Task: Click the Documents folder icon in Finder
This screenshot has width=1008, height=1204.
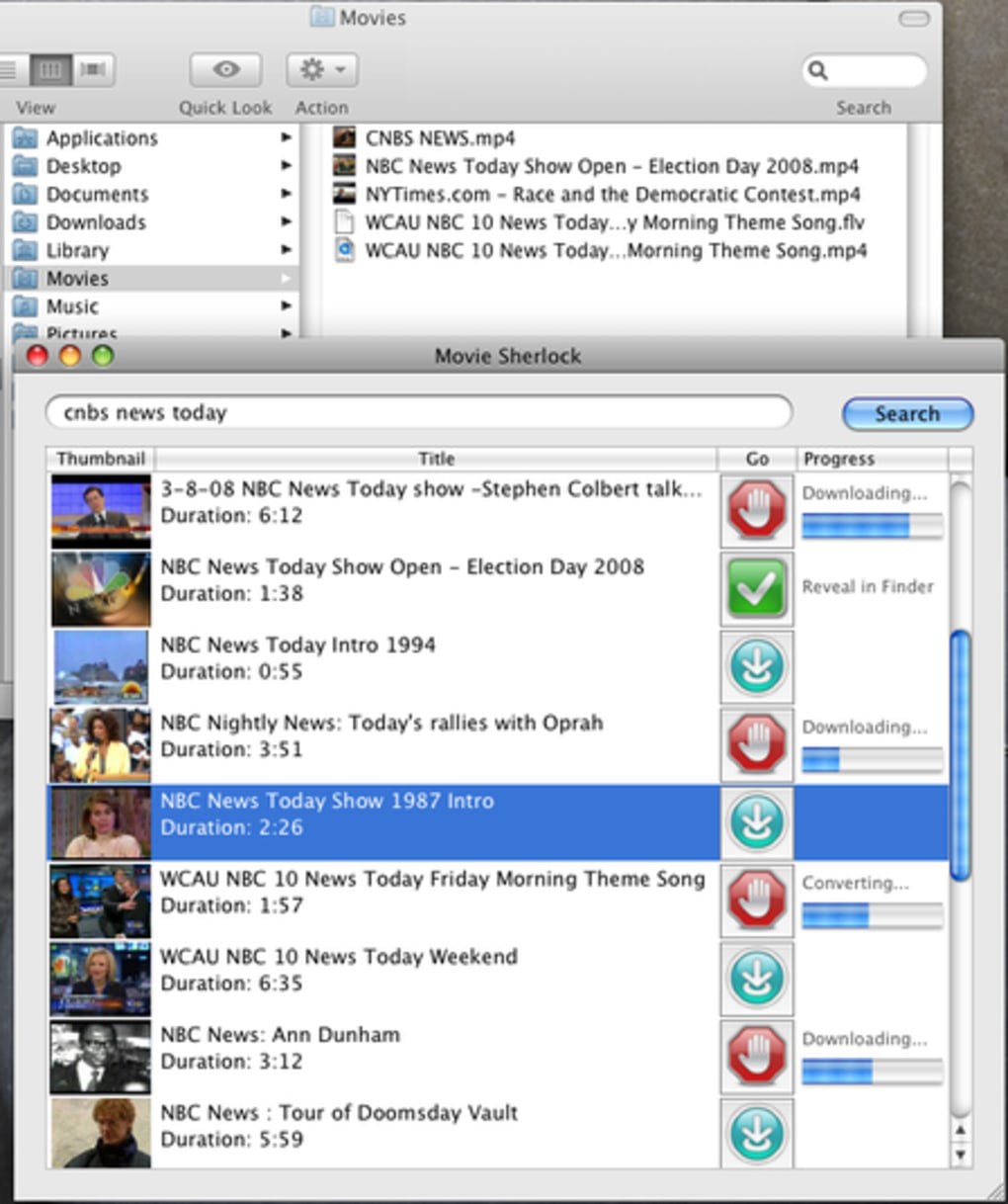Action: (x=25, y=195)
